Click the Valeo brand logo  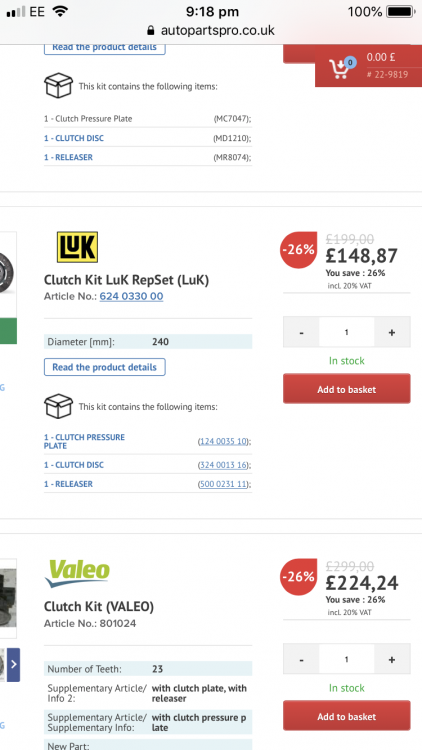[77, 574]
